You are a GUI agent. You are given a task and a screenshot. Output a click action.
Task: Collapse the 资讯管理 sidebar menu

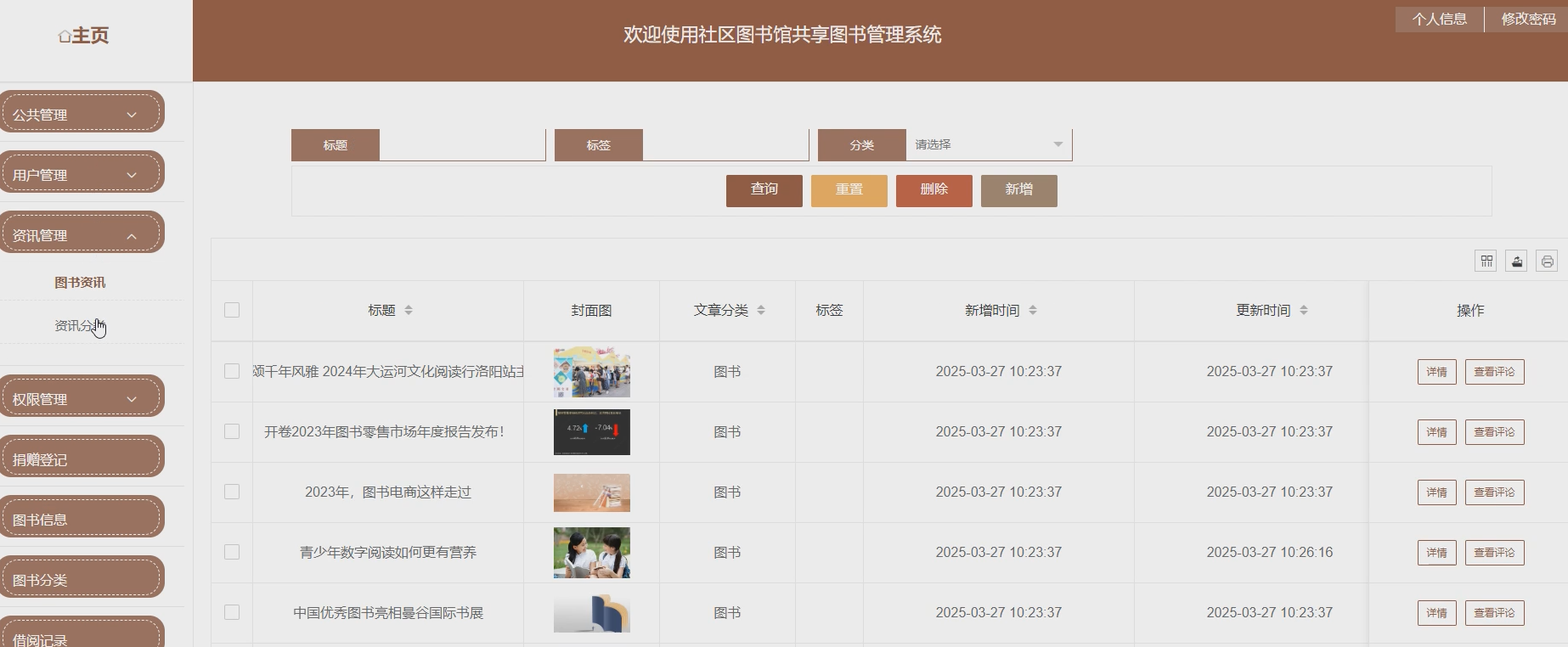coord(82,233)
